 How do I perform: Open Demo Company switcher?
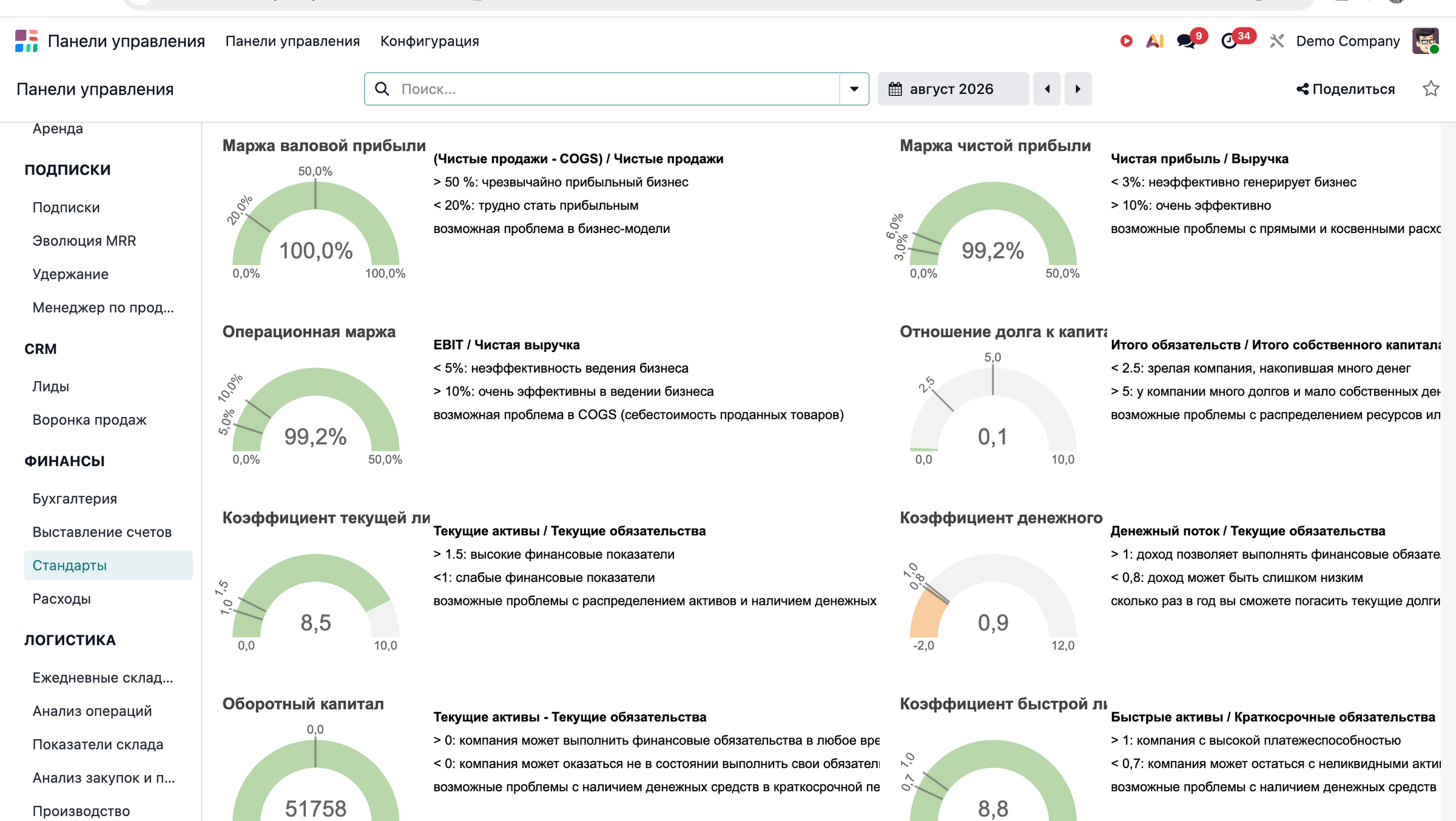pos(1348,41)
